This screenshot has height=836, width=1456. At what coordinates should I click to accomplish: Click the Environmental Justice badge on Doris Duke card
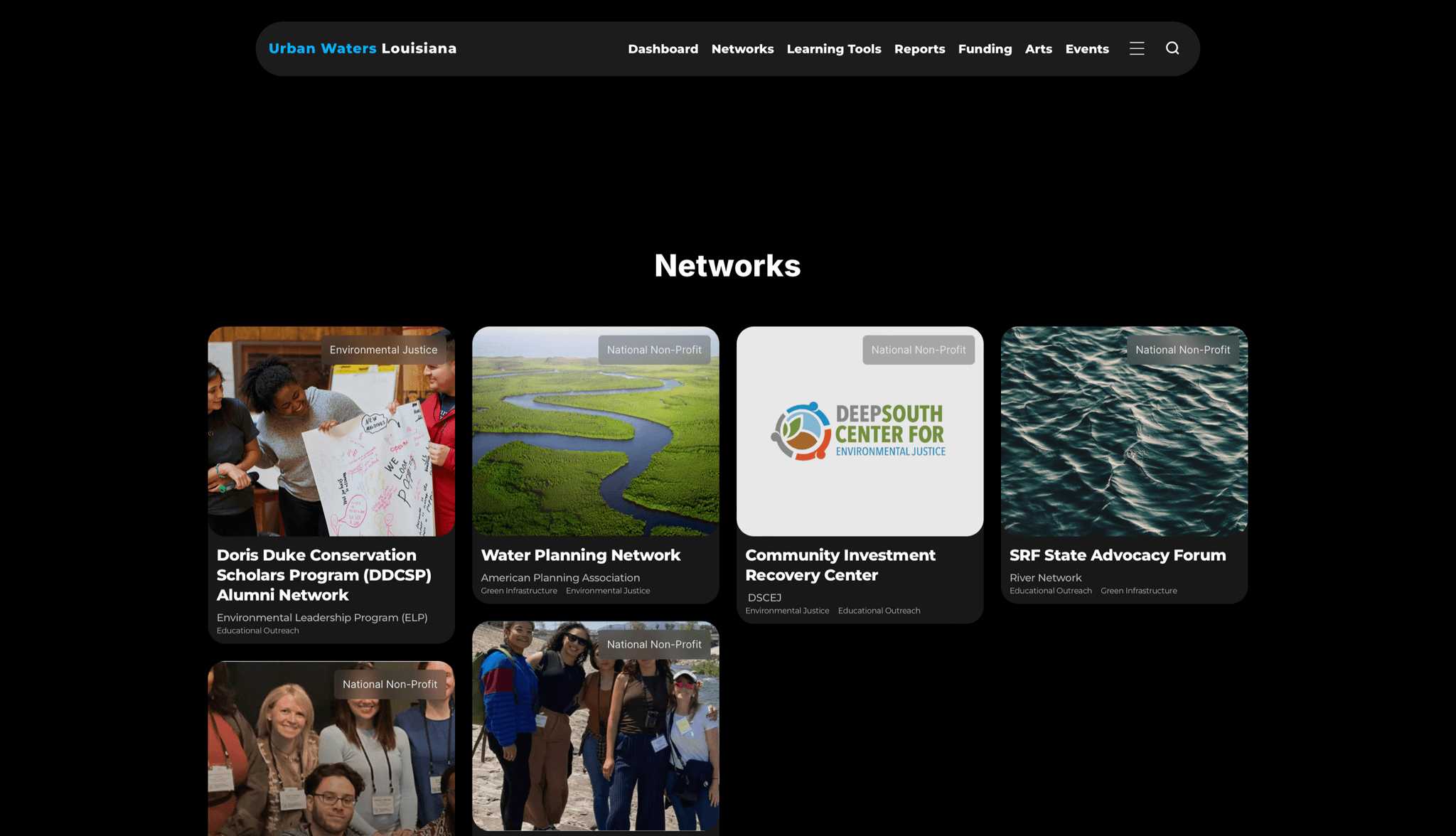[x=384, y=350]
